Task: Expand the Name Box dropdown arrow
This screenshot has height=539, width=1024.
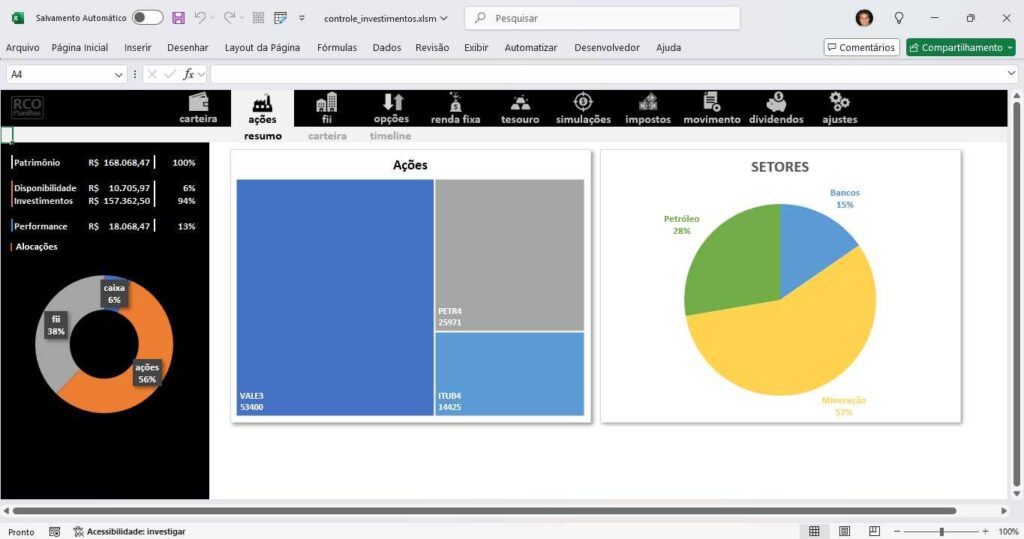Action: [118, 74]
